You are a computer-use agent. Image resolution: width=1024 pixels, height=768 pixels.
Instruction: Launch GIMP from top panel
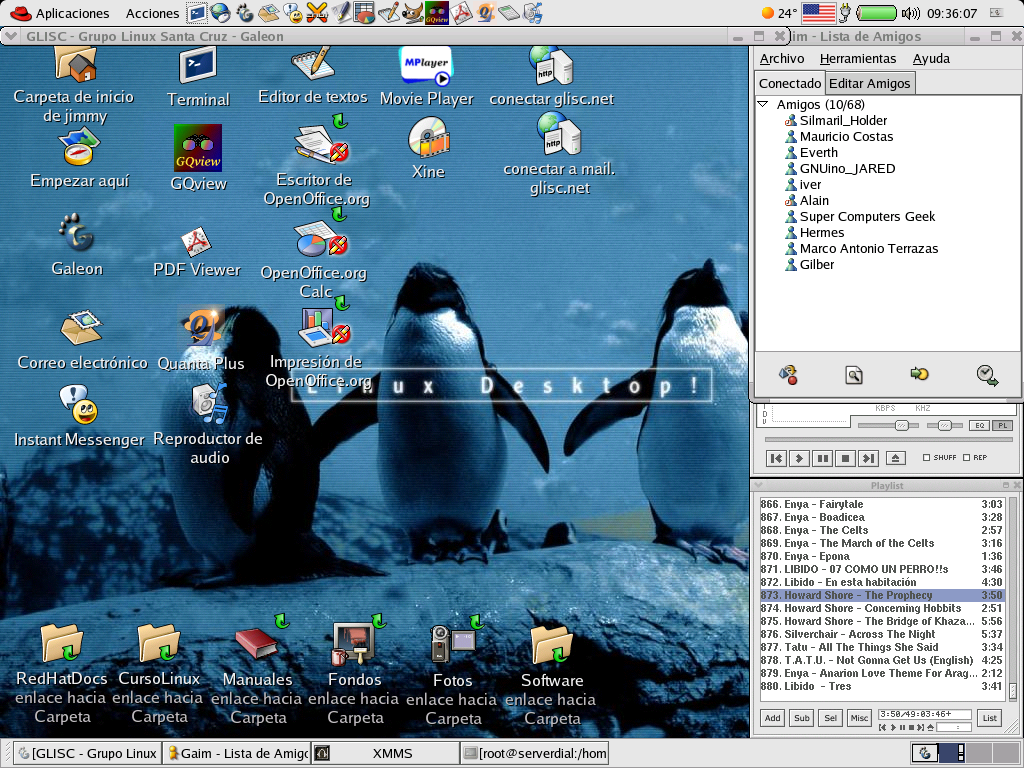coord(413,12)
